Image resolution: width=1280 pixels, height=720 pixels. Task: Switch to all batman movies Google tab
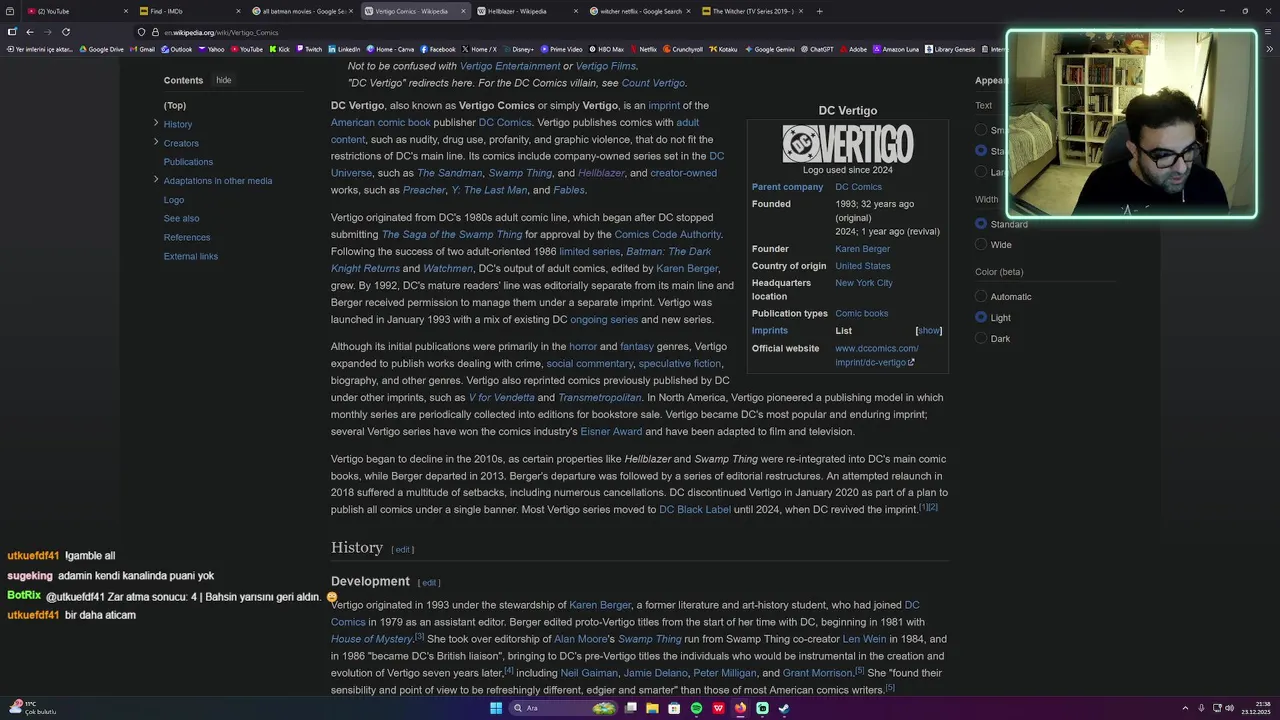(x=303, y=11)
